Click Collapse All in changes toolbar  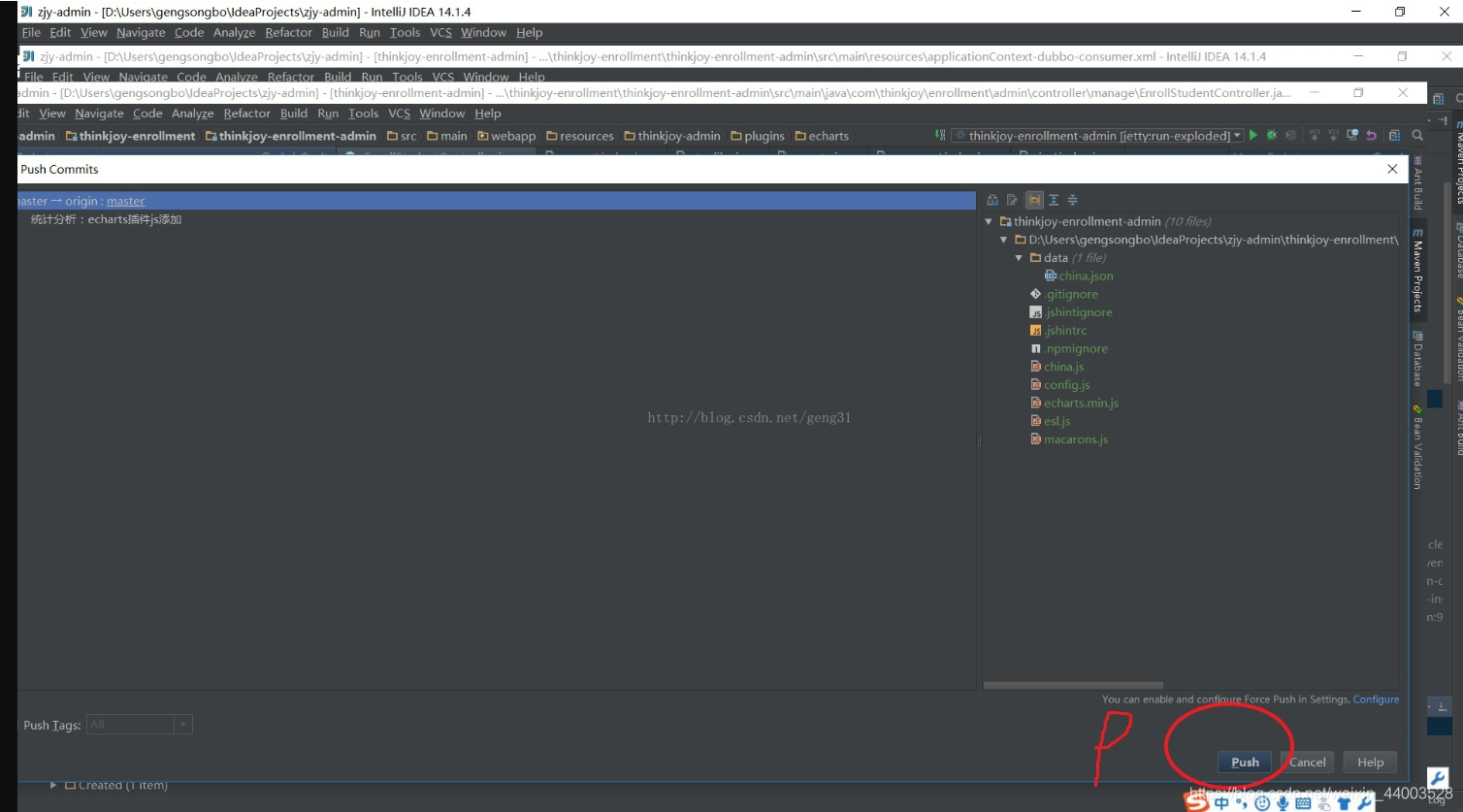pyautogui.click(x=1073, y=200)
